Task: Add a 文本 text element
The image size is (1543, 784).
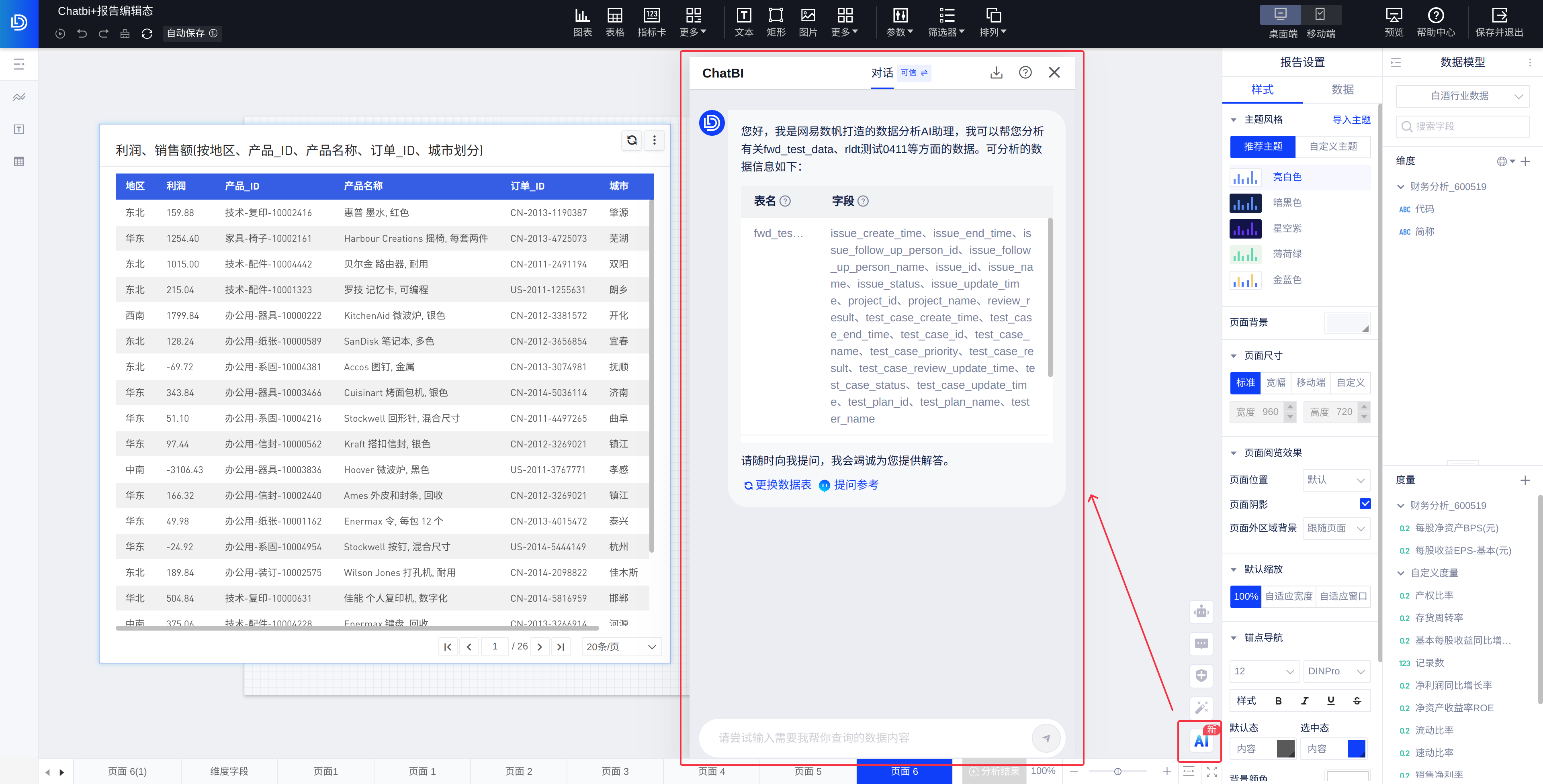Action: pos(743,22)
